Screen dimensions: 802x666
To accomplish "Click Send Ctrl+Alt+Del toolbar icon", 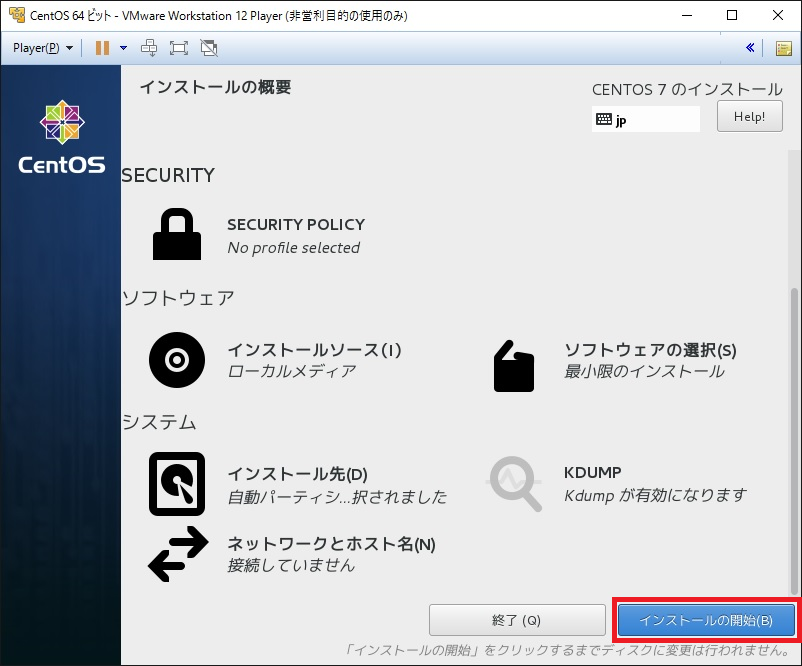I will coord(149,48).
